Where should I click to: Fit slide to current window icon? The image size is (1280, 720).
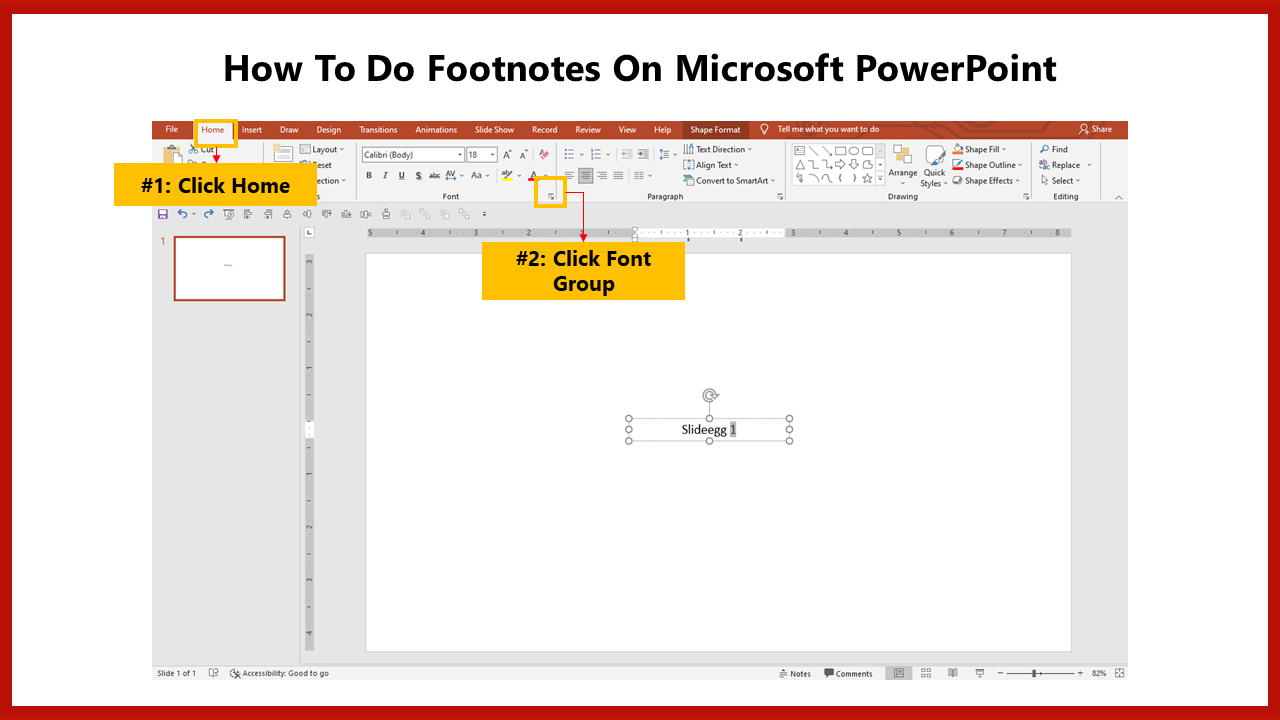point(1119,673)
